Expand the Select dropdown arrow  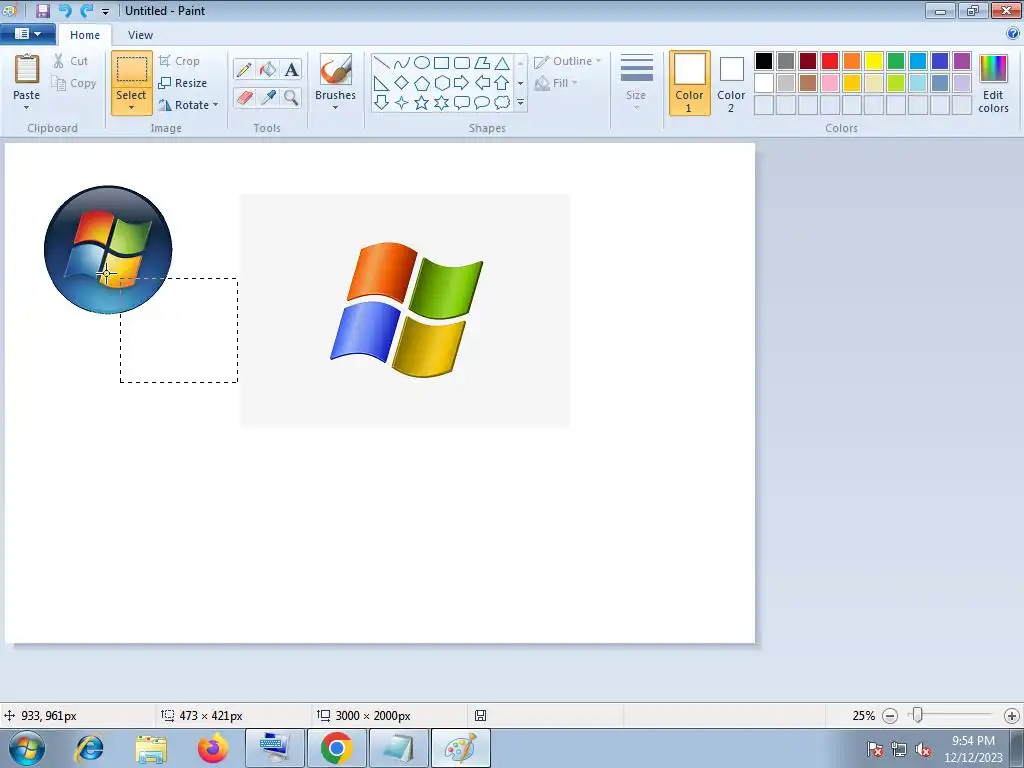[131, 108]
